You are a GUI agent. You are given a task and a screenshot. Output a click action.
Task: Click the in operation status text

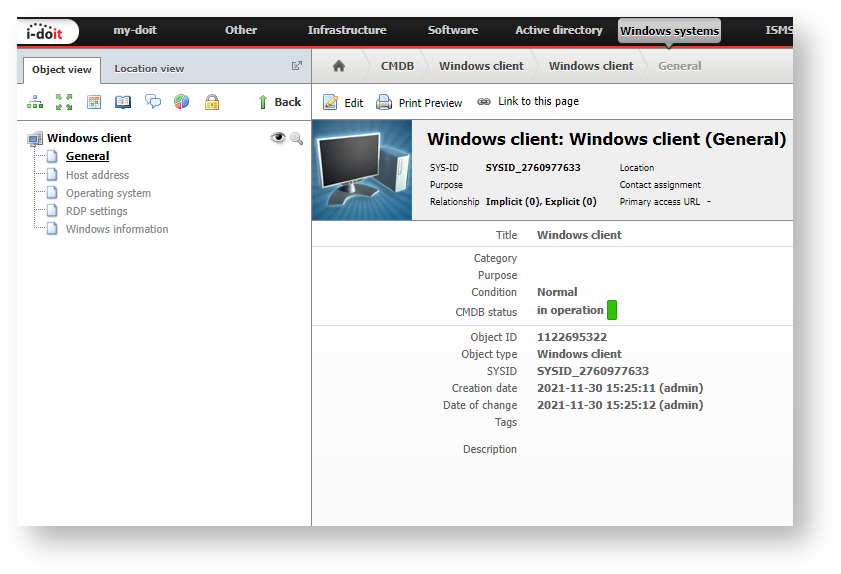(570, 310)
